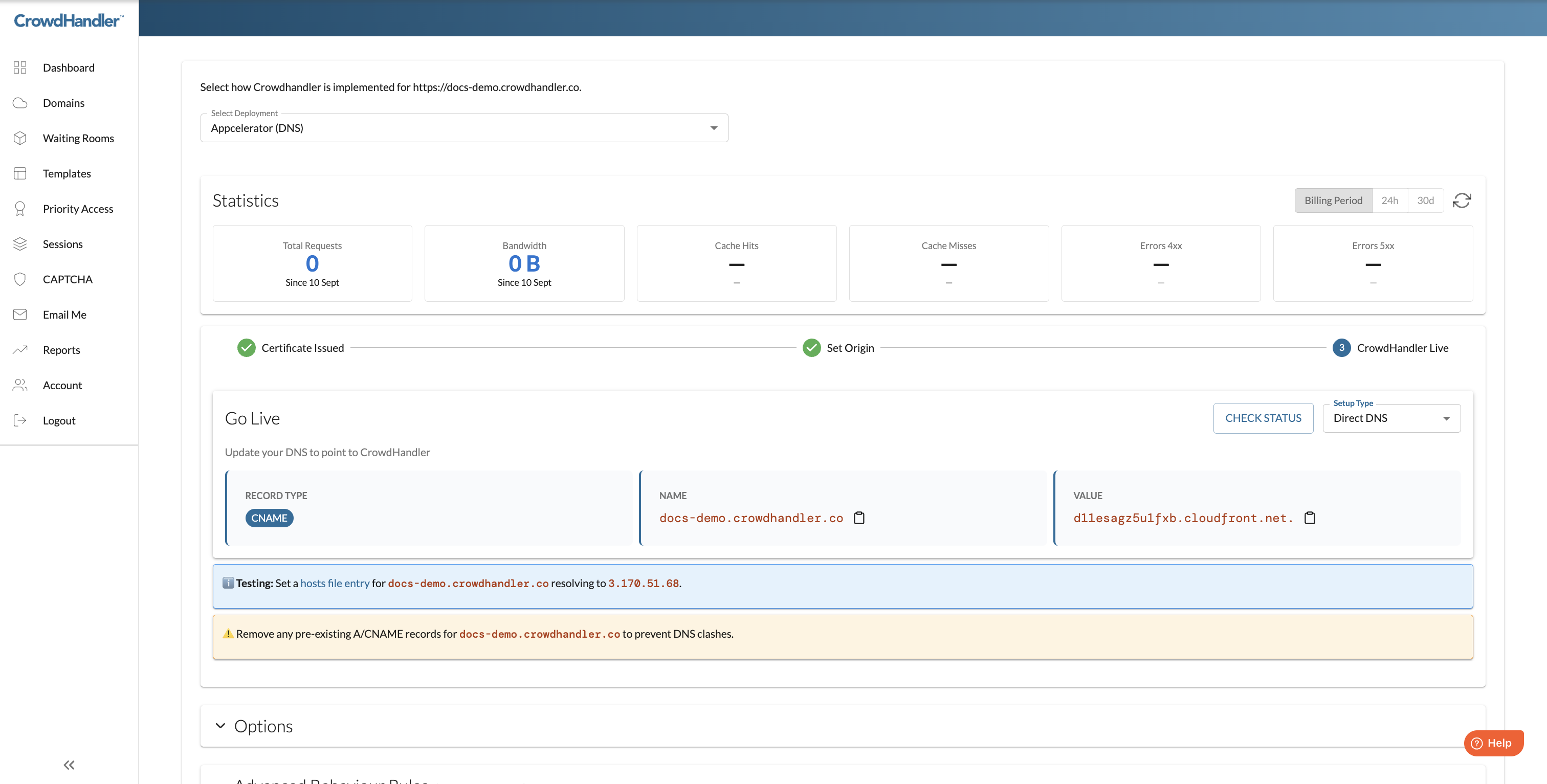Image resolution: width=1547 pixels, height=784 pixels.
Task: Click the docs-demo.crowdhandler.co NAME value text
Action: click(750, 518)
